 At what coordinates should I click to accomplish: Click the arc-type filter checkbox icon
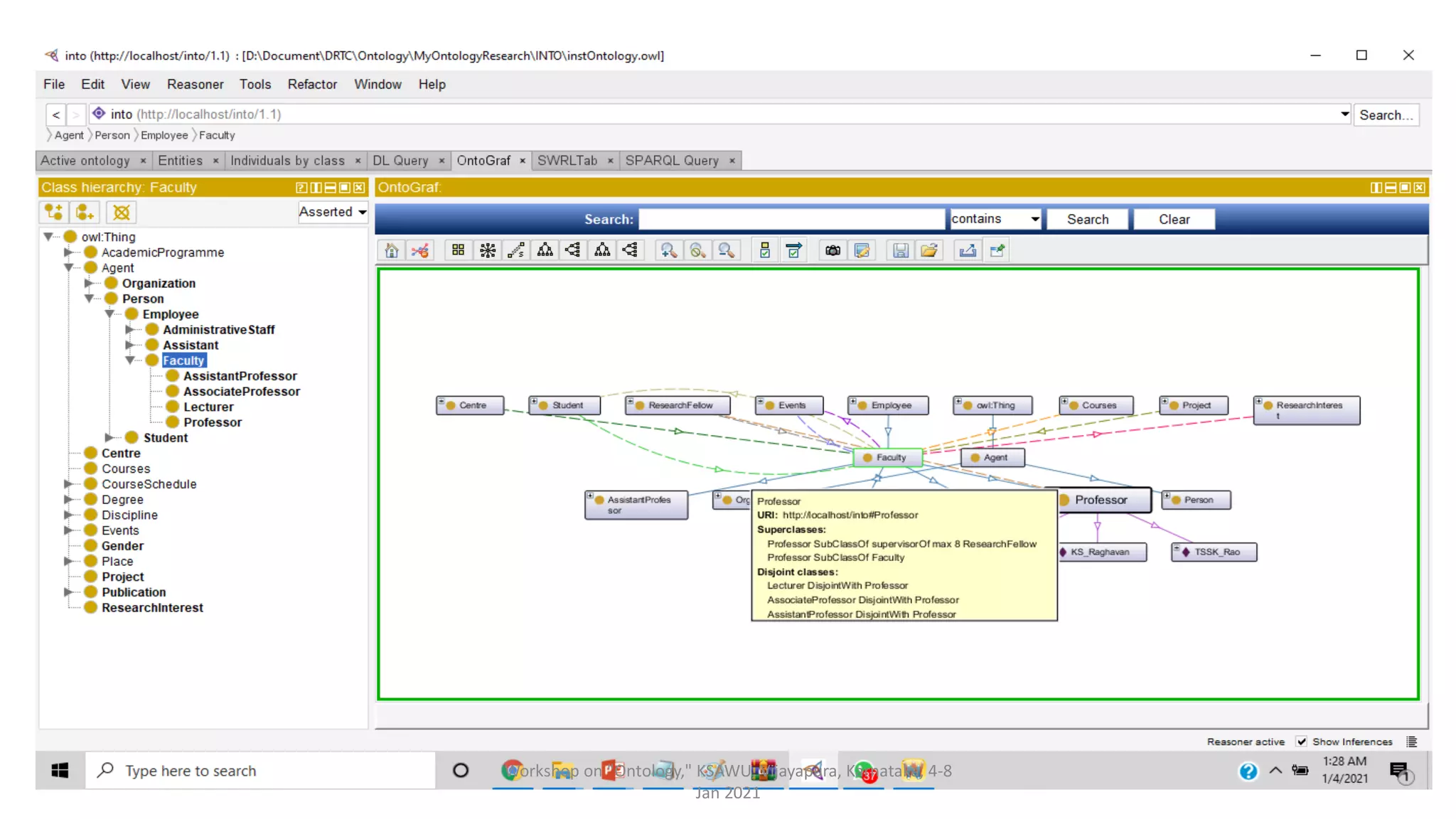(x=793, y=250)
